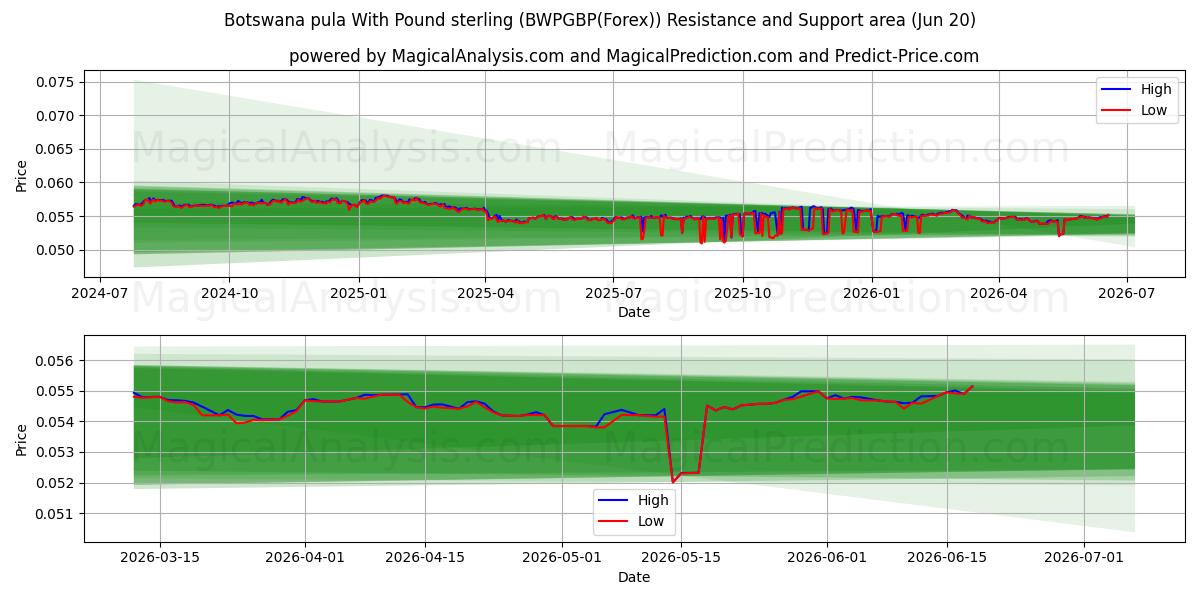Click the 2025-07 date tick

click(x=613, y=294)
